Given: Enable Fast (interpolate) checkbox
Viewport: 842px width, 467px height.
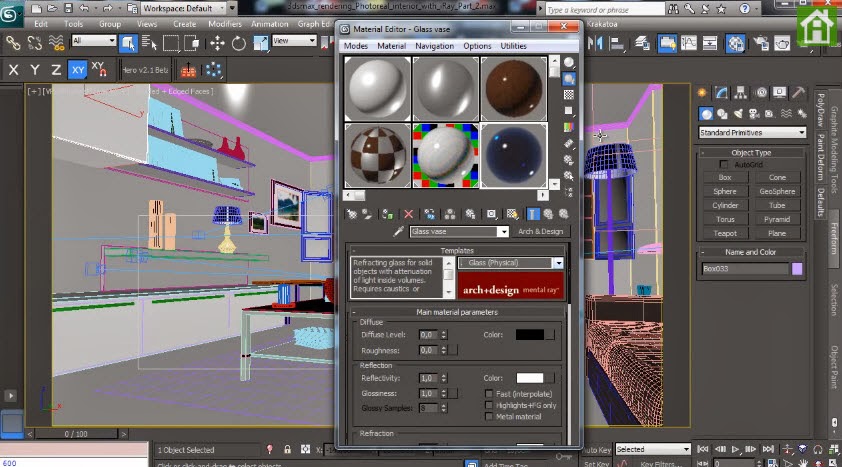Looking at the screenshot, I should (489, 394).
